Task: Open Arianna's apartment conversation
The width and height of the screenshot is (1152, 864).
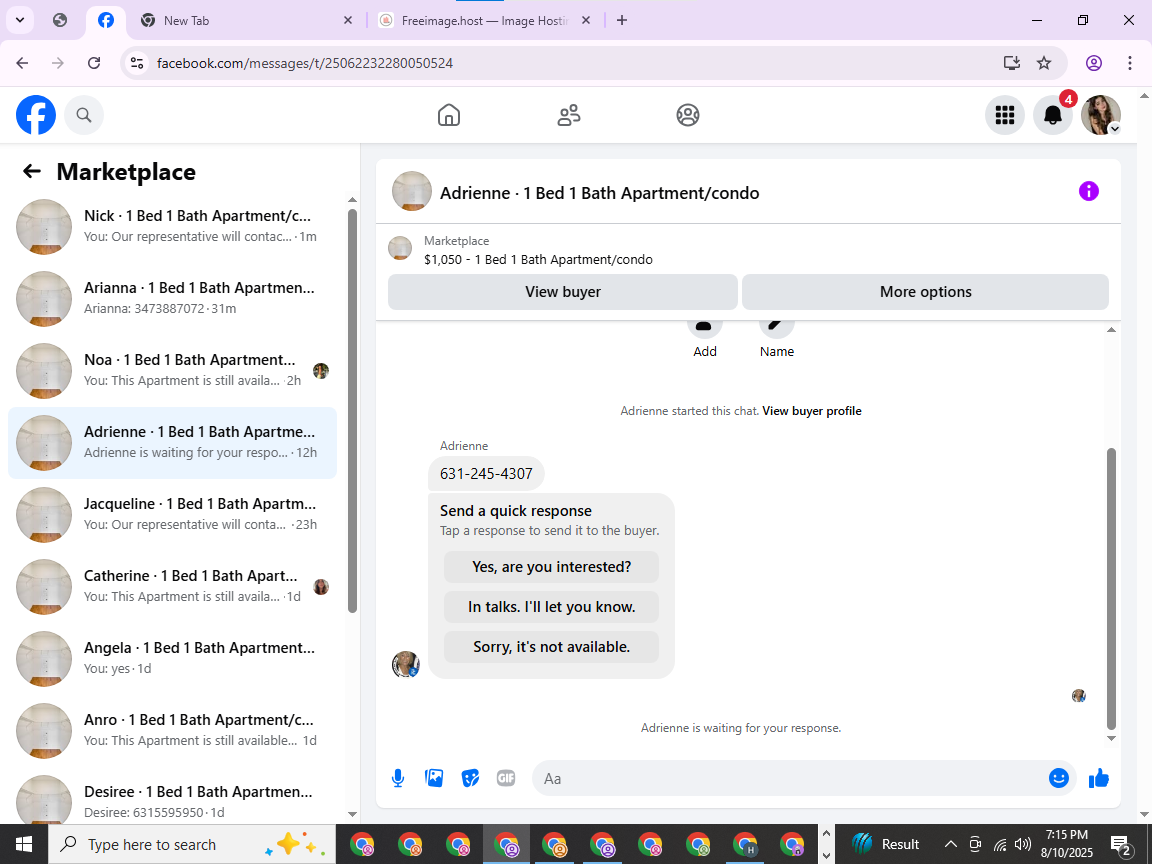Action: point(173,298)
